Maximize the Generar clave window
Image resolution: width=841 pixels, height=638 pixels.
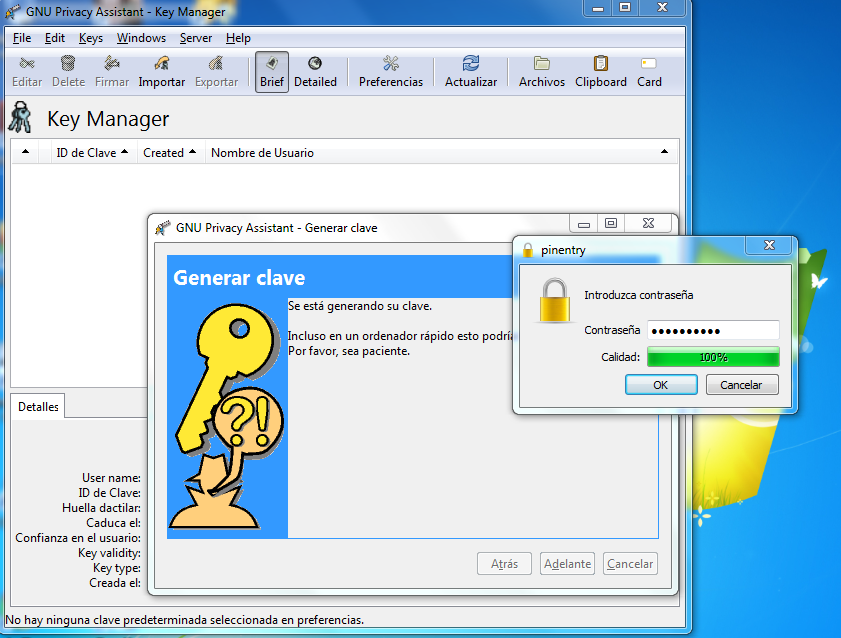[x=611, y=224]
